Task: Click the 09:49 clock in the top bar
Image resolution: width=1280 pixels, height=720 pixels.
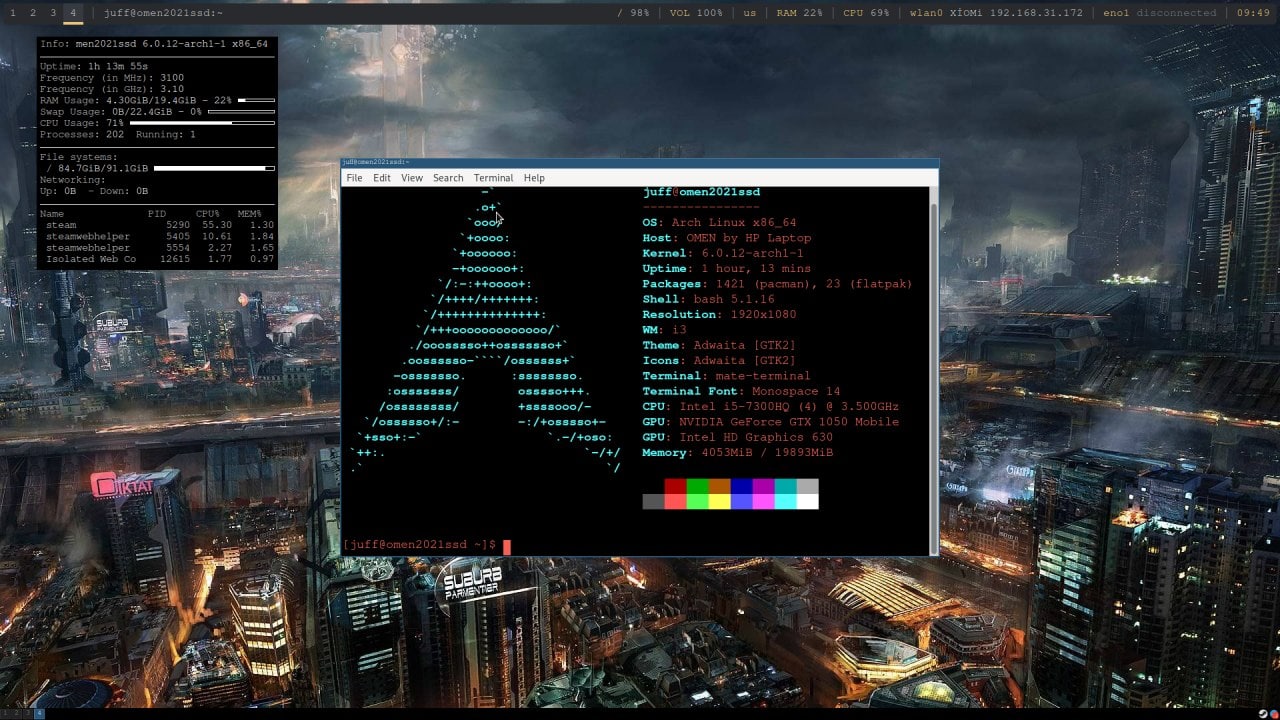Action: 1253,13
